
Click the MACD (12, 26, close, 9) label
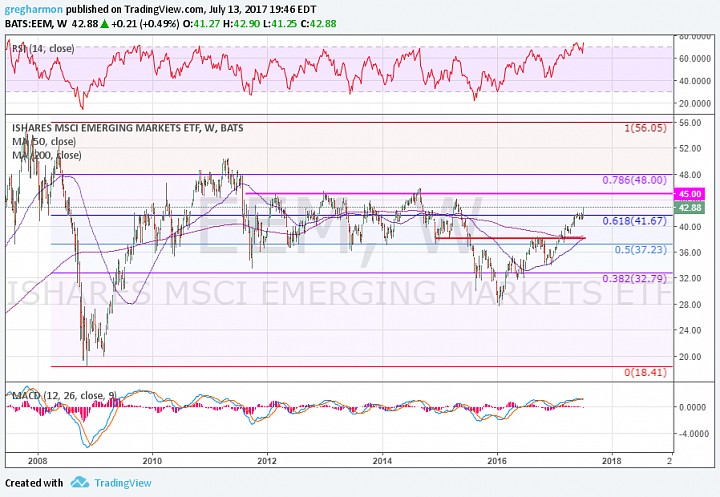pyautogui.click(x=64, y=395)
